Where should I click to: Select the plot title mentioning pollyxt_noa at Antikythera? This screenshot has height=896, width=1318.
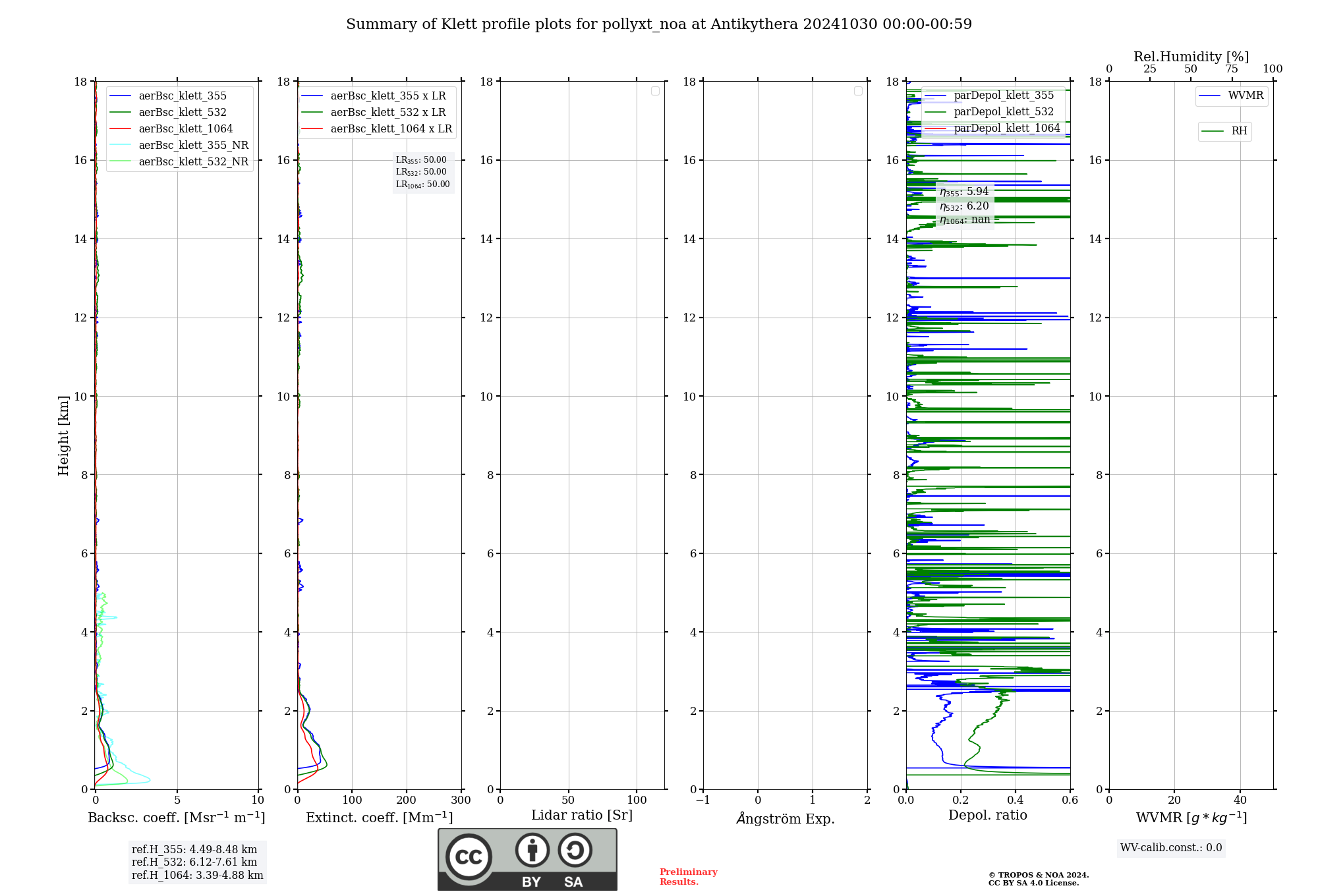click(659, 24)
